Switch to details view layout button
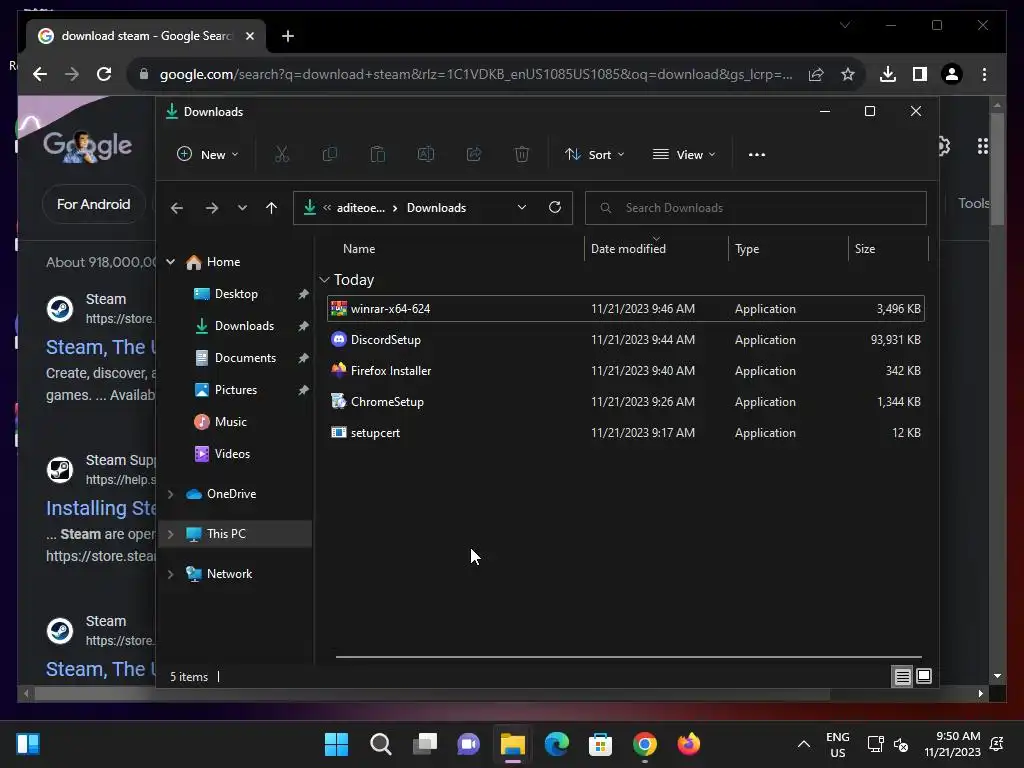The image size is (1024, 768). point(903,677)
